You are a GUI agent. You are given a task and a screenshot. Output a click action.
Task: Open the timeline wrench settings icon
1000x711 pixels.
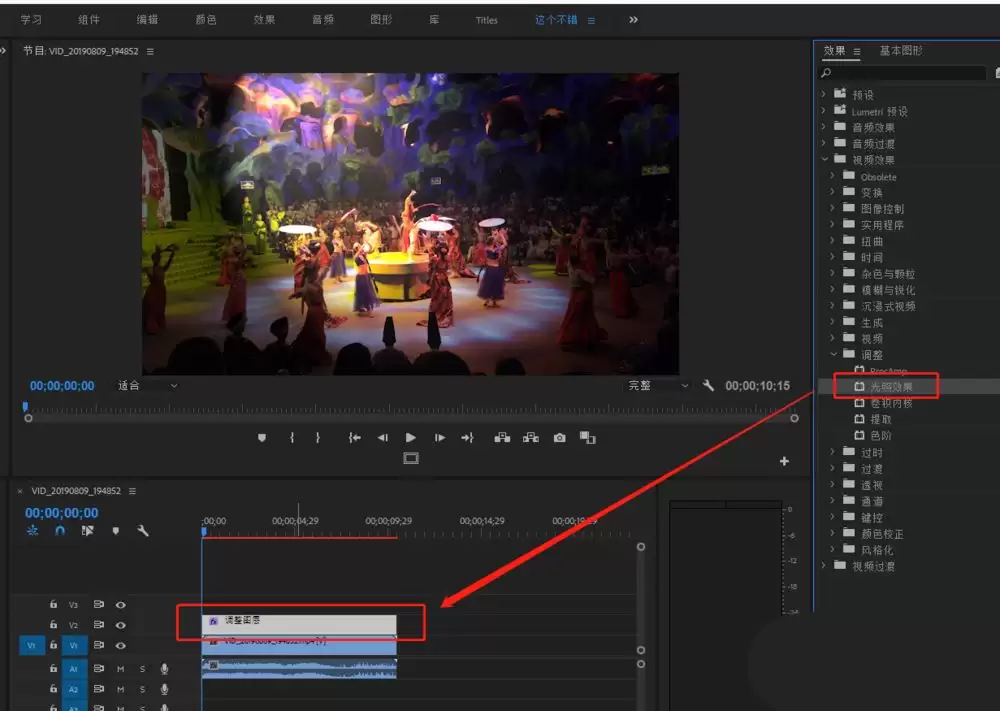[143, 531]
